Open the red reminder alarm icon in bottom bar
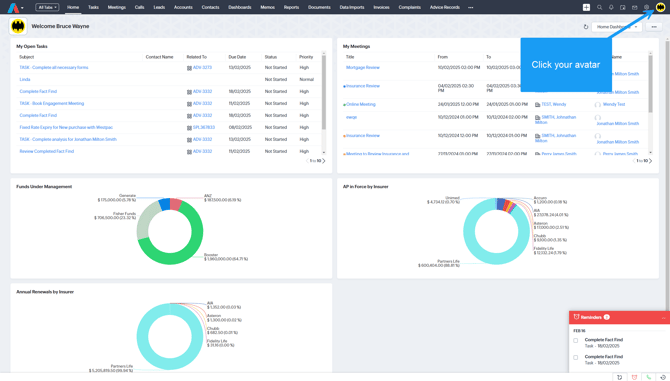The width and height of the screenshot is (670, 381). point(635,377)
